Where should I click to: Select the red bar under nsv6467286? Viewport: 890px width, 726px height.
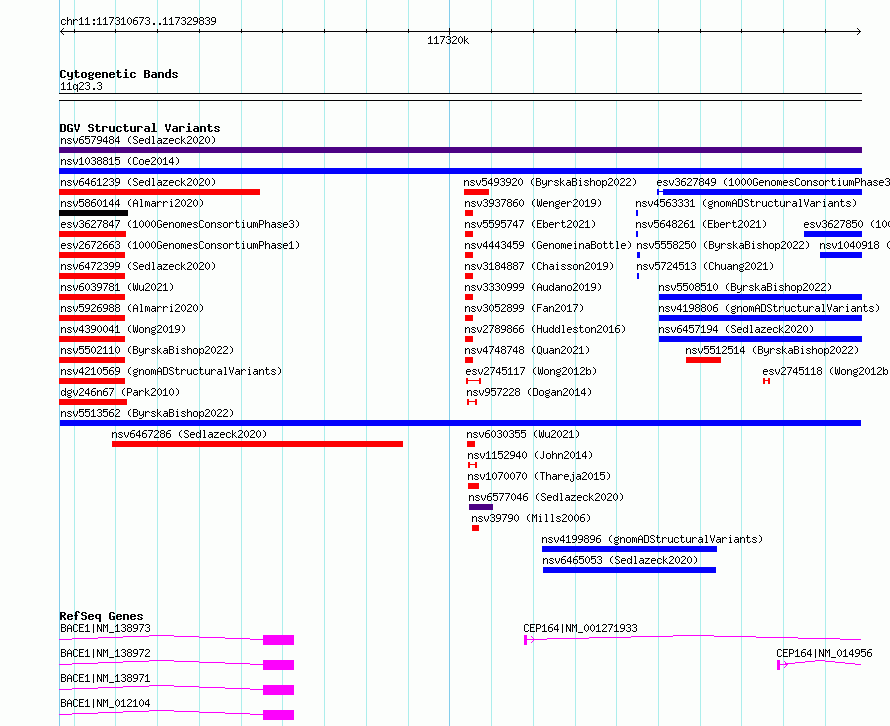(257, 444)
